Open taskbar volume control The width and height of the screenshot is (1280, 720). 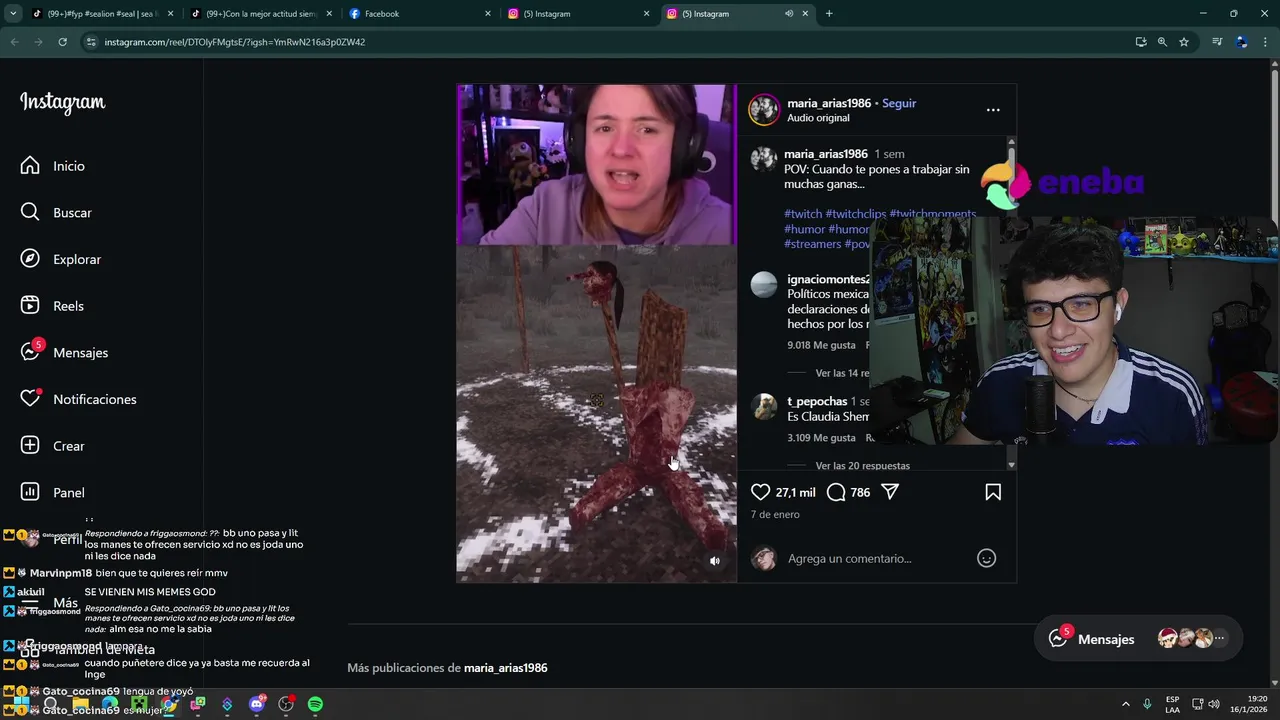(x=1214, y=704)
